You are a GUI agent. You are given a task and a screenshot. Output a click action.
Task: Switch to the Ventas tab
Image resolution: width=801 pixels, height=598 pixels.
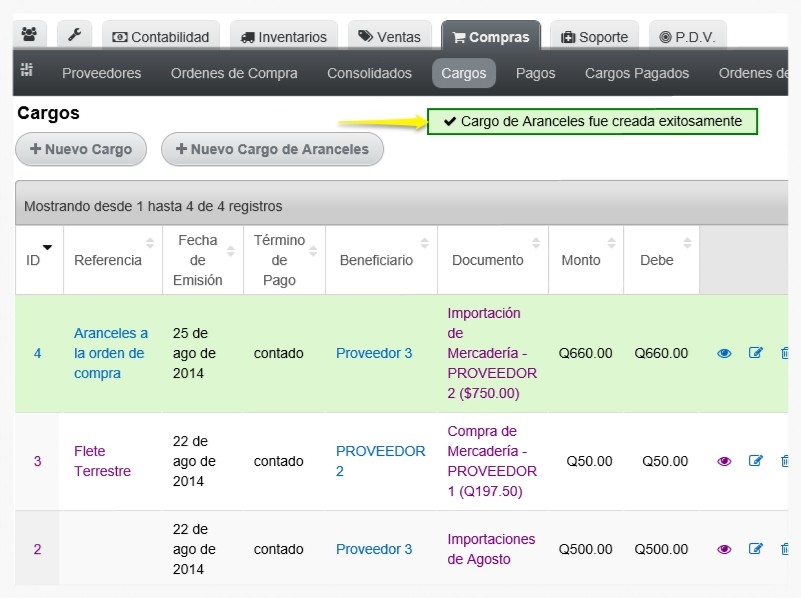[x=390, y=36]
